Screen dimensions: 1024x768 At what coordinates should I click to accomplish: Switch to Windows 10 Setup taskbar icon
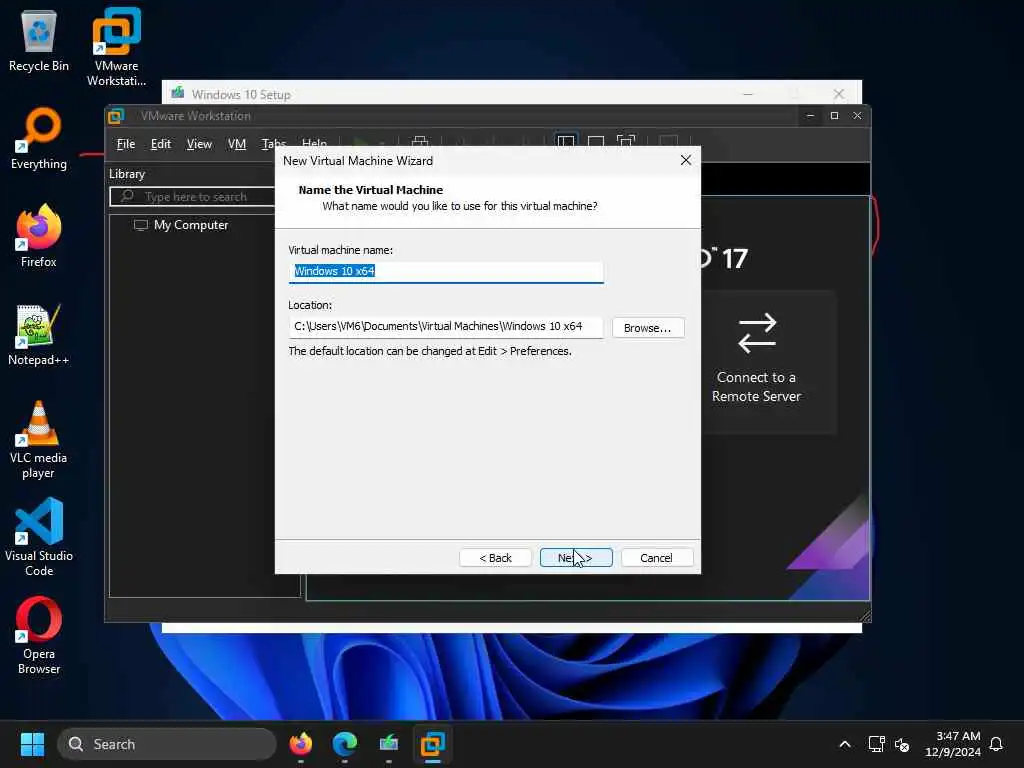[x=389, y=744]
